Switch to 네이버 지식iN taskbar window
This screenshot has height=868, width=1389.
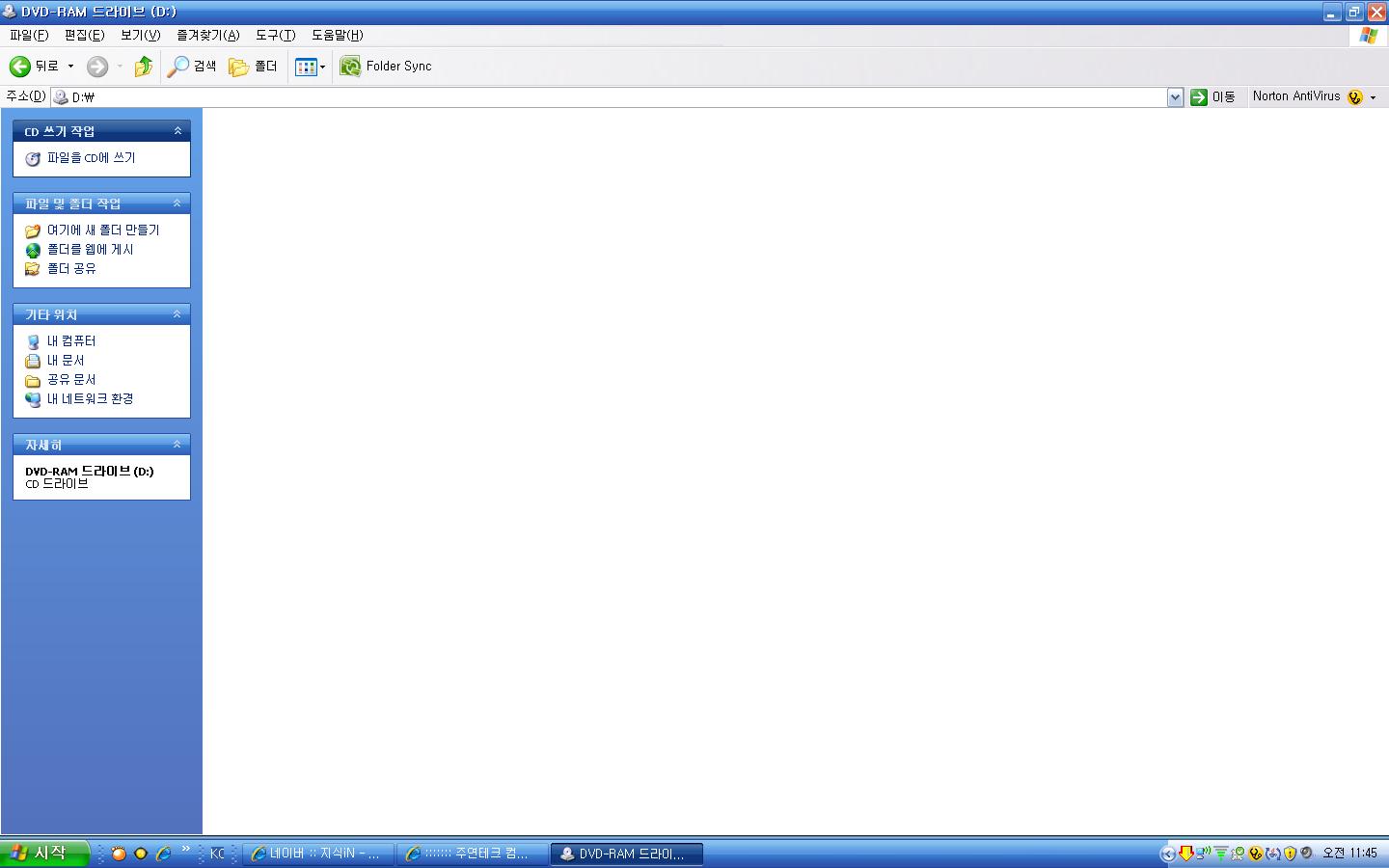click(317, 854)
